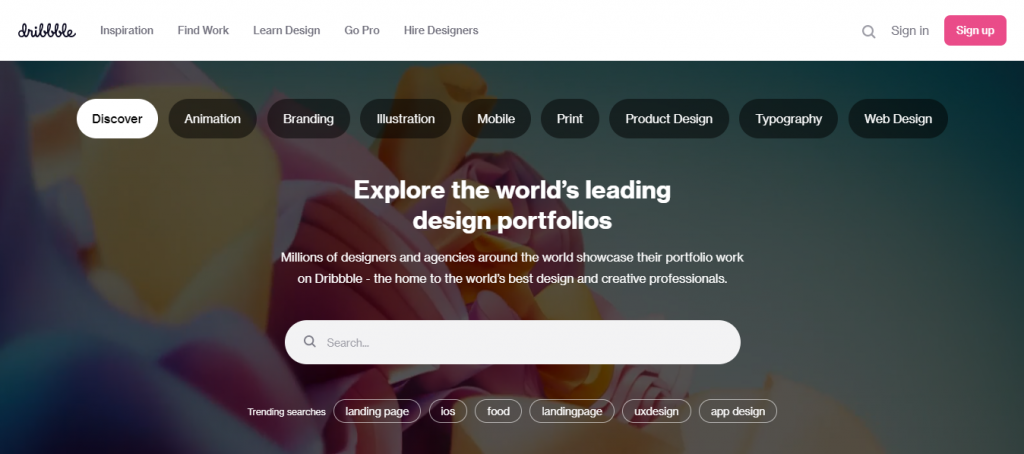Select the Branding category pill
This screenshot has width=1024, height=454.
308,119
